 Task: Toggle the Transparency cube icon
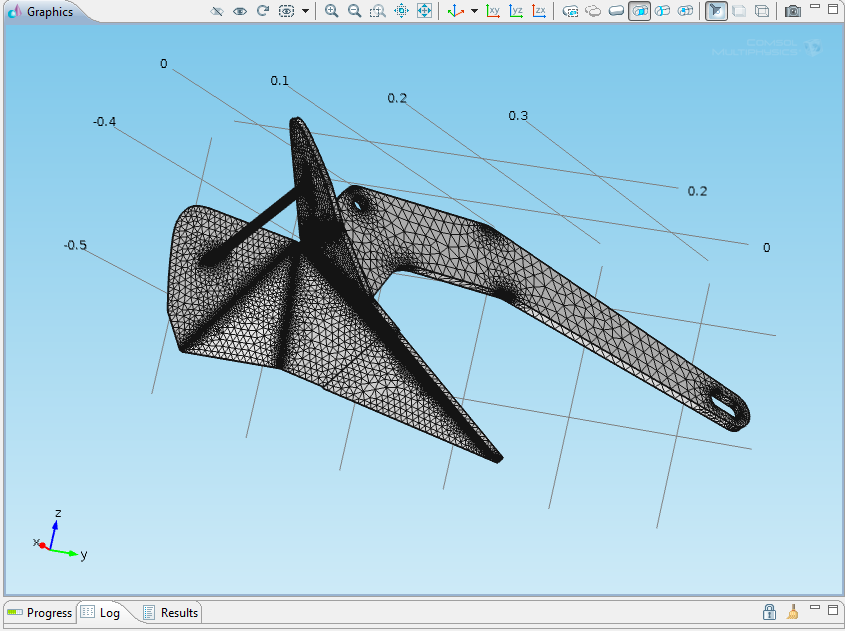[739, 11]
